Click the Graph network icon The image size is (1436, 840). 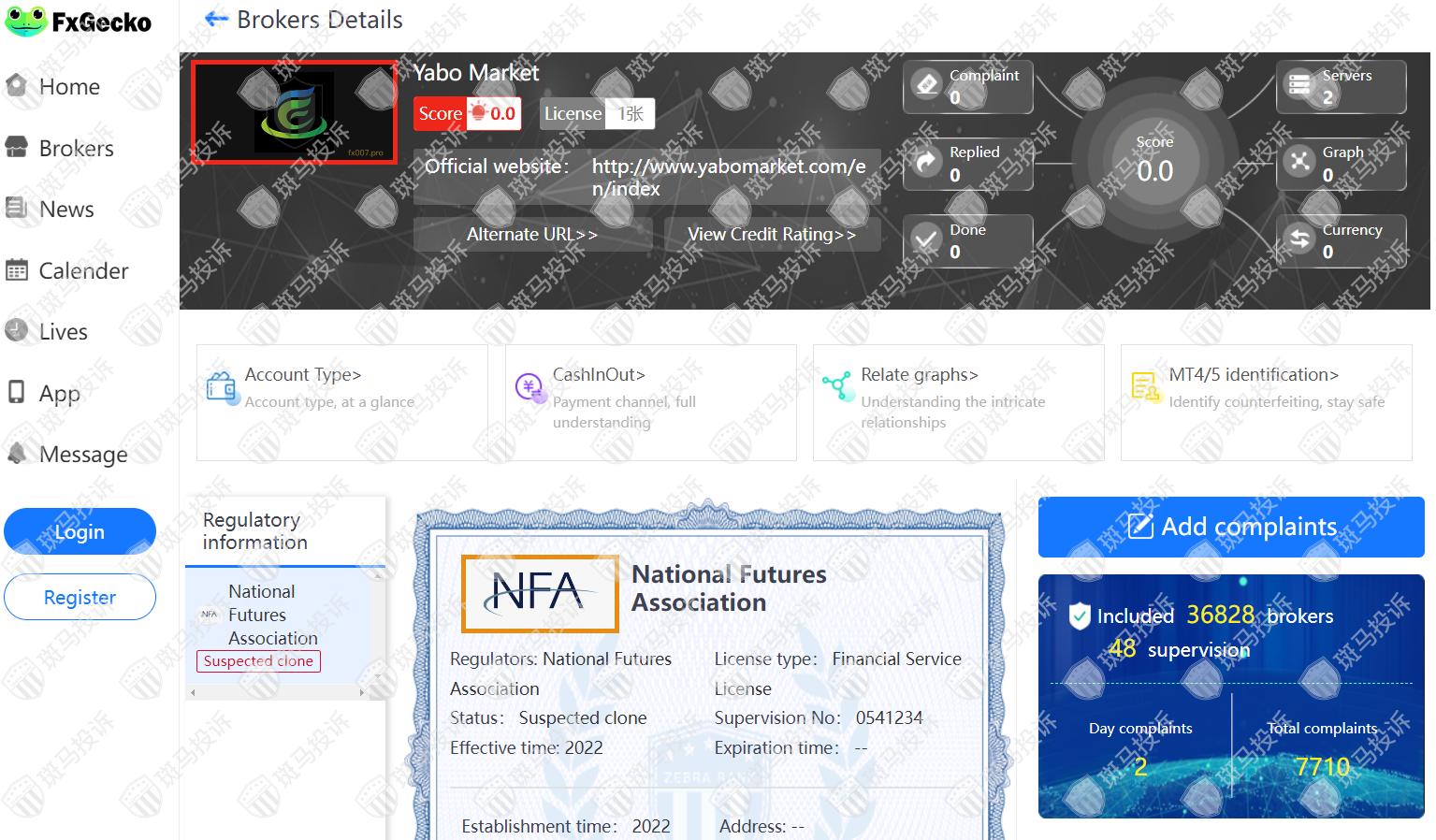pyautogui.click(x=1300, y=163)
